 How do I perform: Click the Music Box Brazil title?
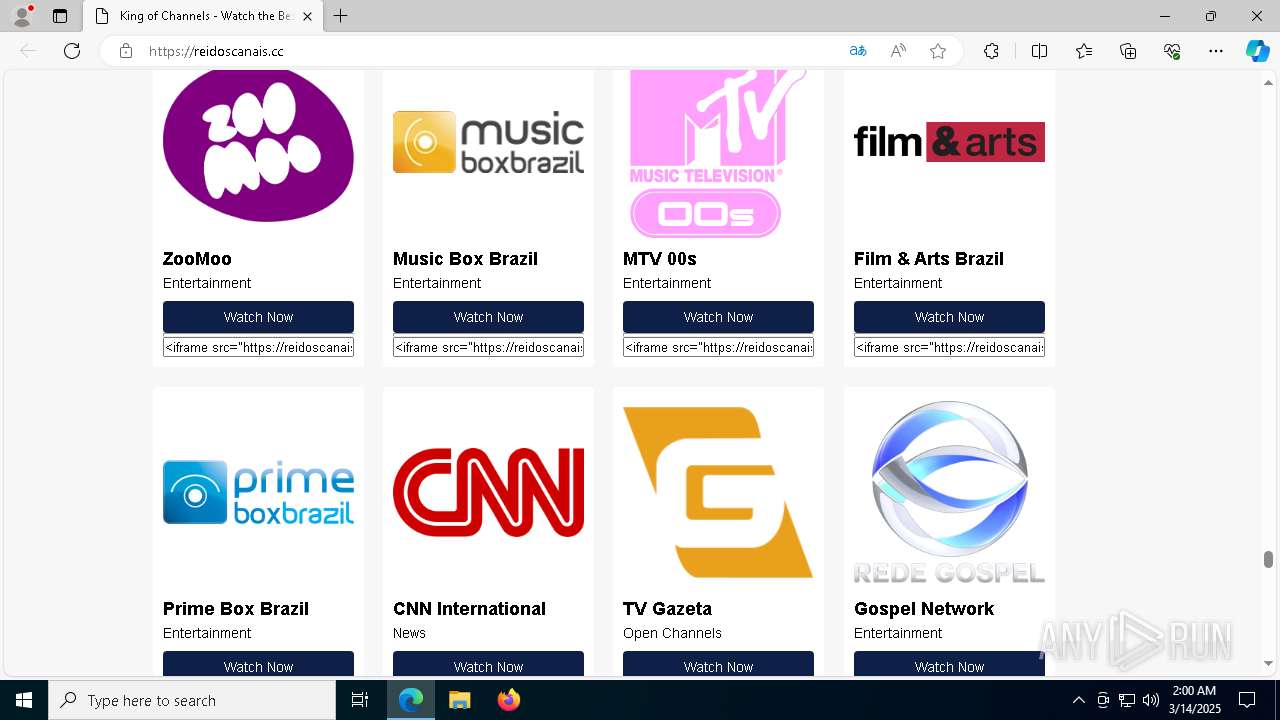point(465,259)
